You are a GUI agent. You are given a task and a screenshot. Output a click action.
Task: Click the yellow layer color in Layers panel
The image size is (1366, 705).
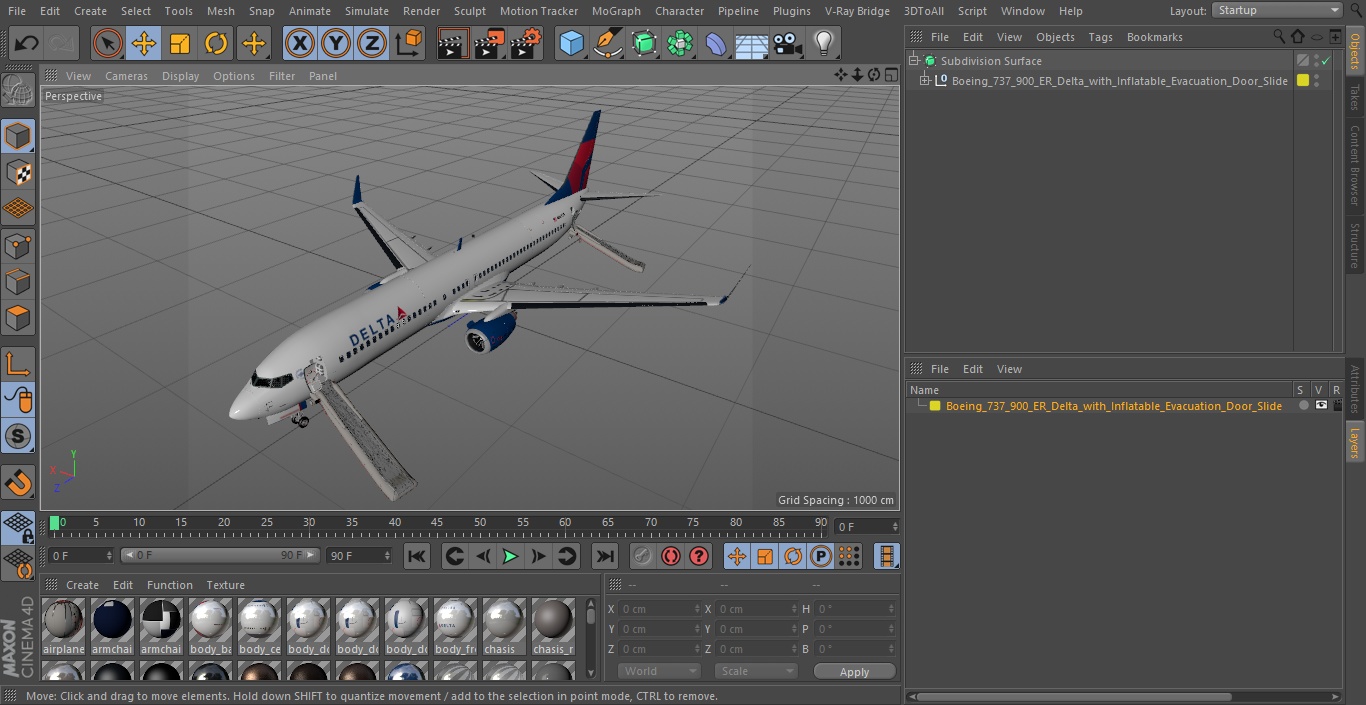[x=935, y=406]
